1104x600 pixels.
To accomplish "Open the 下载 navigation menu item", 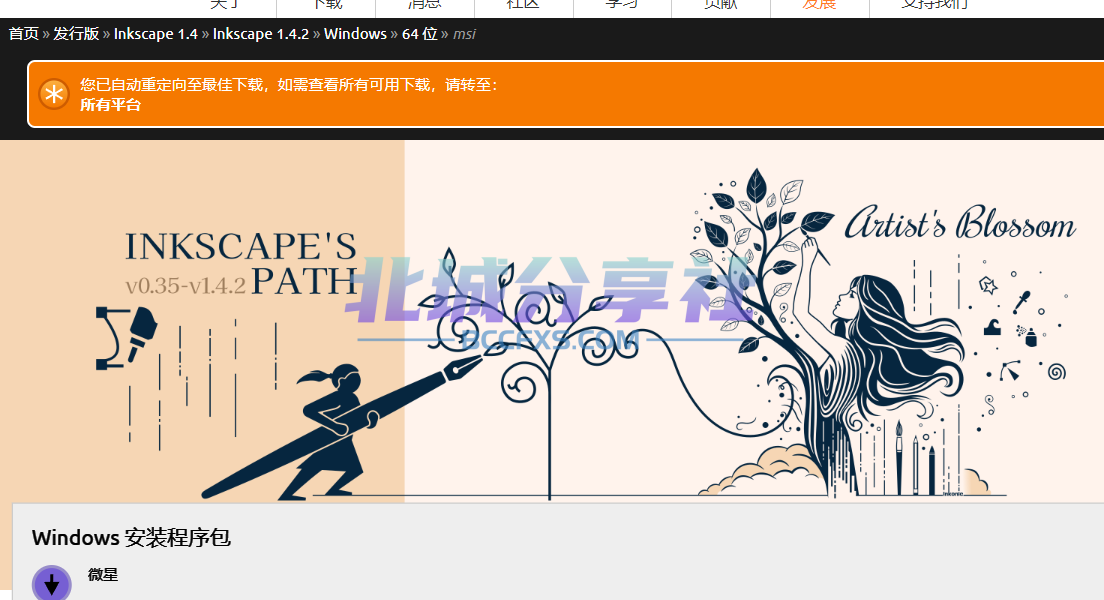I will 327,4.
